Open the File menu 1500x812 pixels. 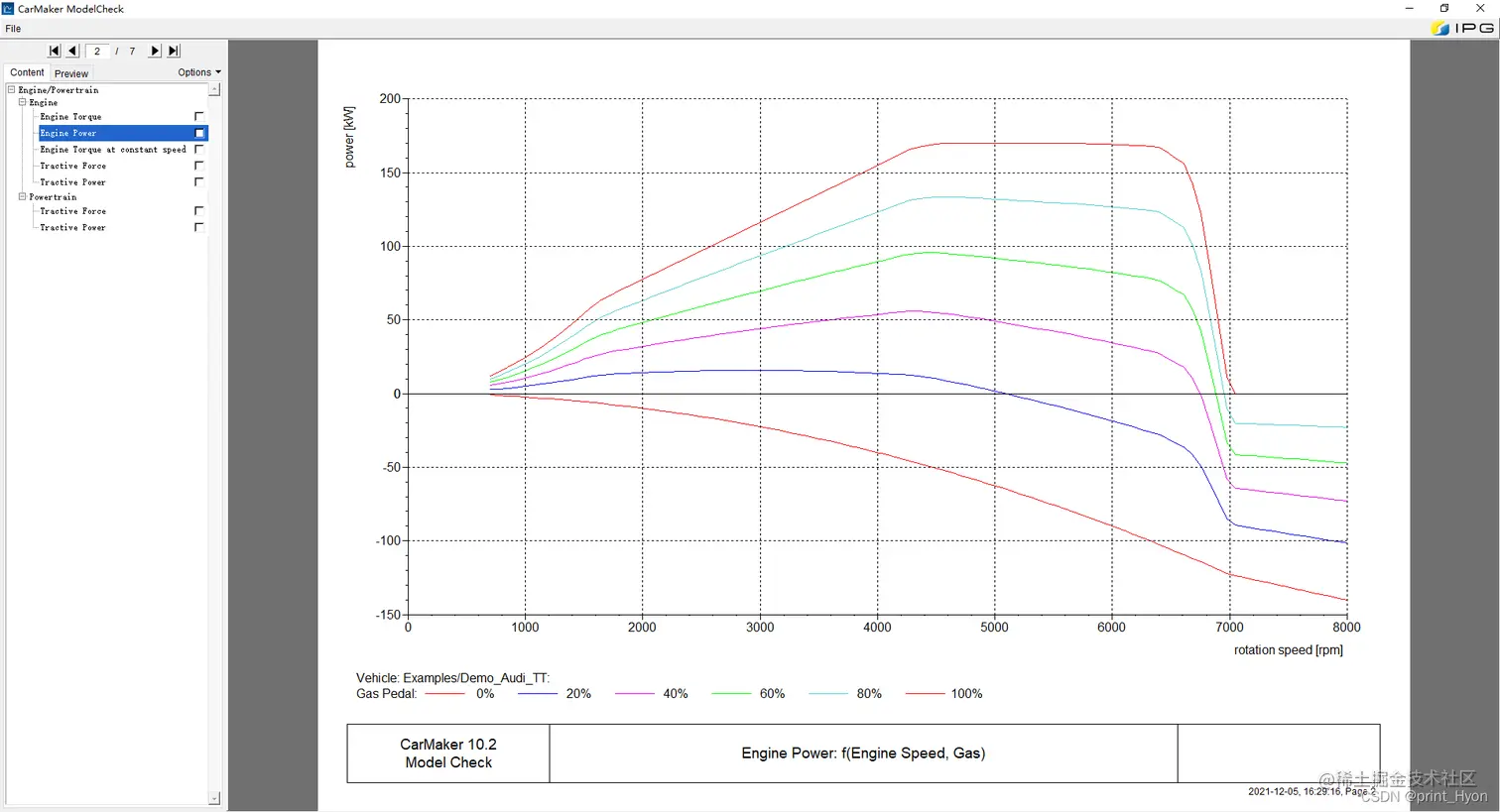coord(13,29)
